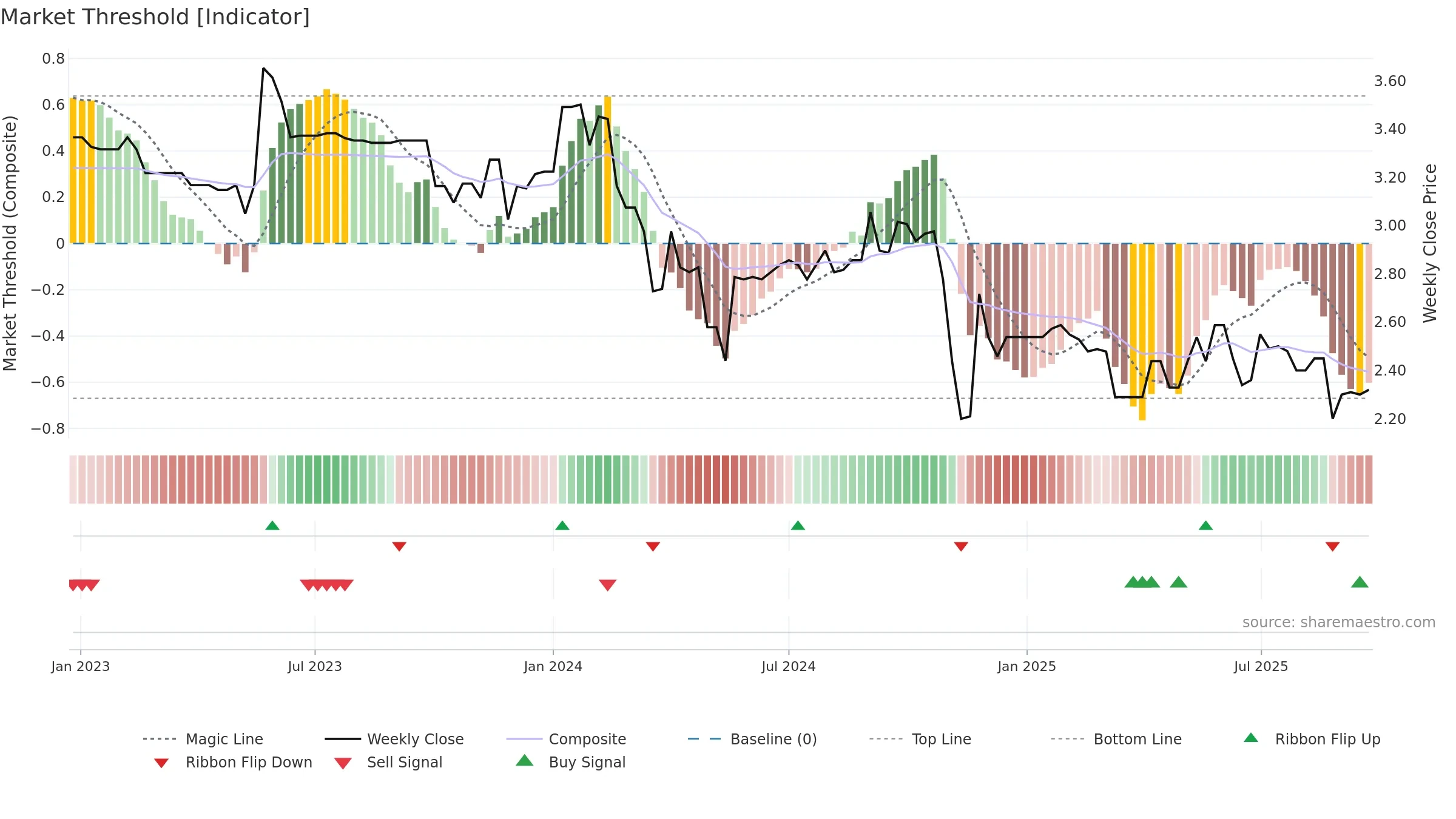Toggle the Ribbon Flip Up legend entry
This screenshot has width=1456, height=819.
pyautogui.click(x=1312, y=739)
